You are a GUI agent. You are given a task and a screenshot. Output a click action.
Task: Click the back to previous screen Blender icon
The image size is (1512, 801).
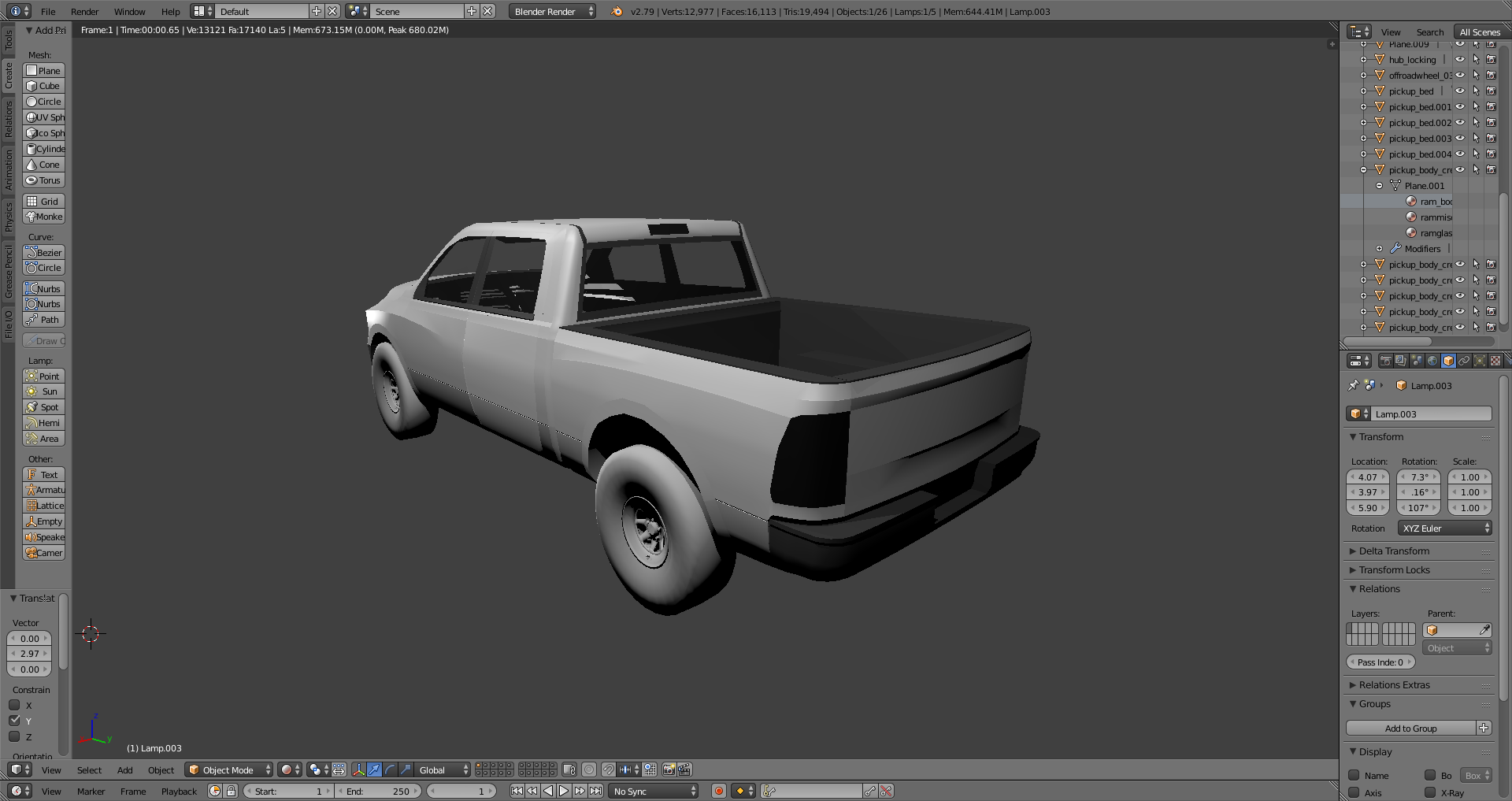617,11
